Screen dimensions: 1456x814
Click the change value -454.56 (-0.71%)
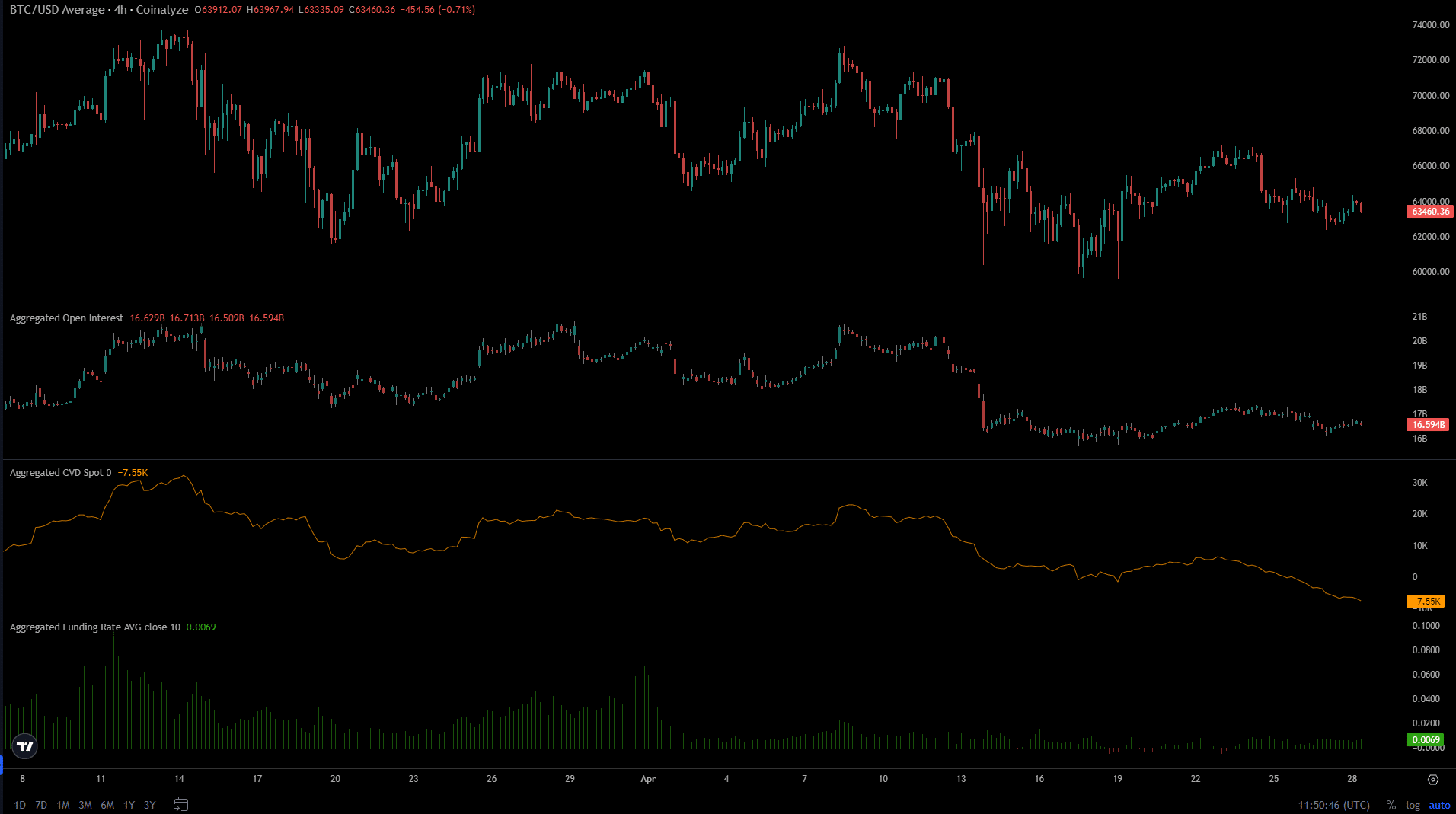pyautogui.click(x=438, y=10)
